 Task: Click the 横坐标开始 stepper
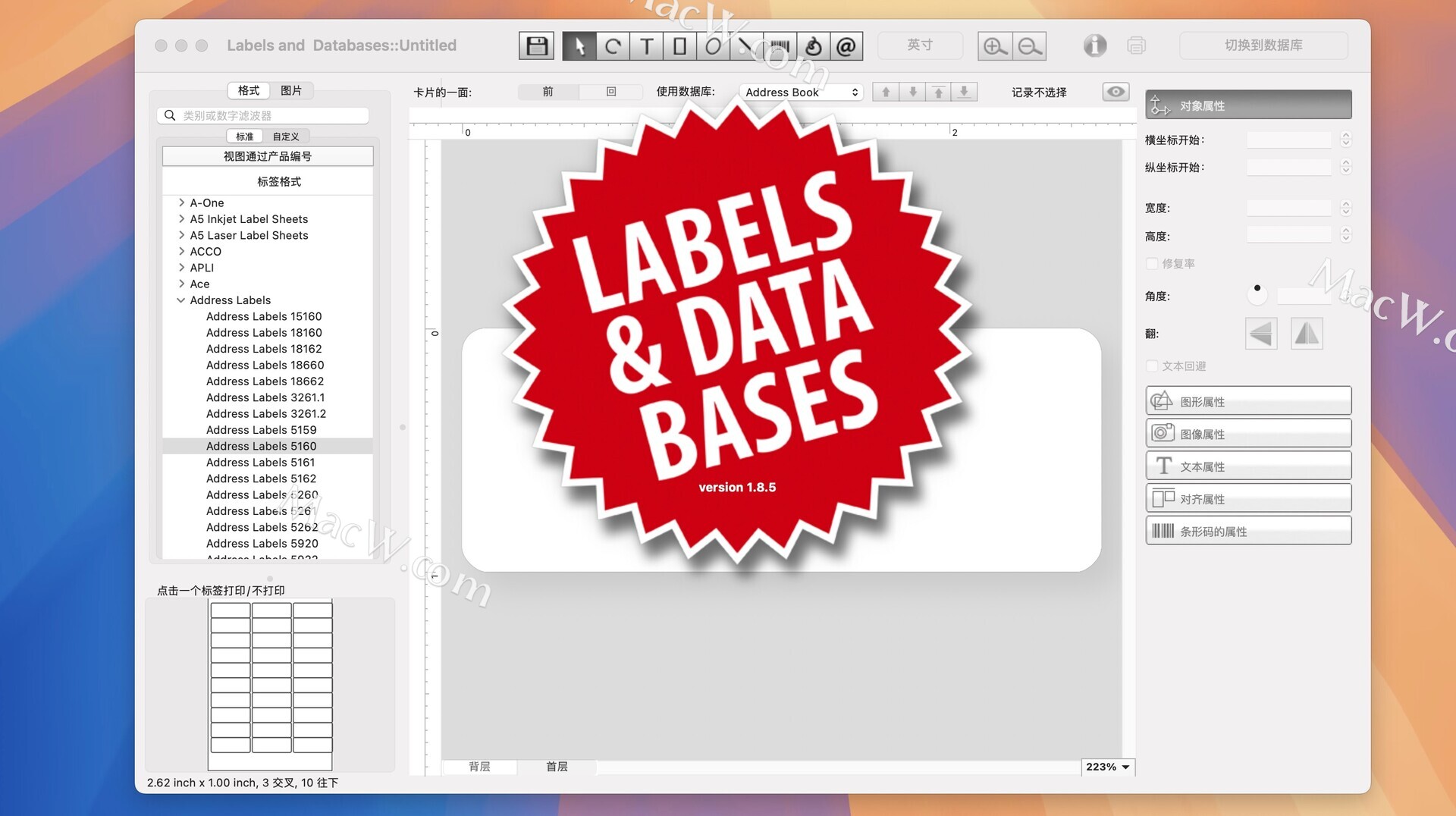click(1346, 140)
